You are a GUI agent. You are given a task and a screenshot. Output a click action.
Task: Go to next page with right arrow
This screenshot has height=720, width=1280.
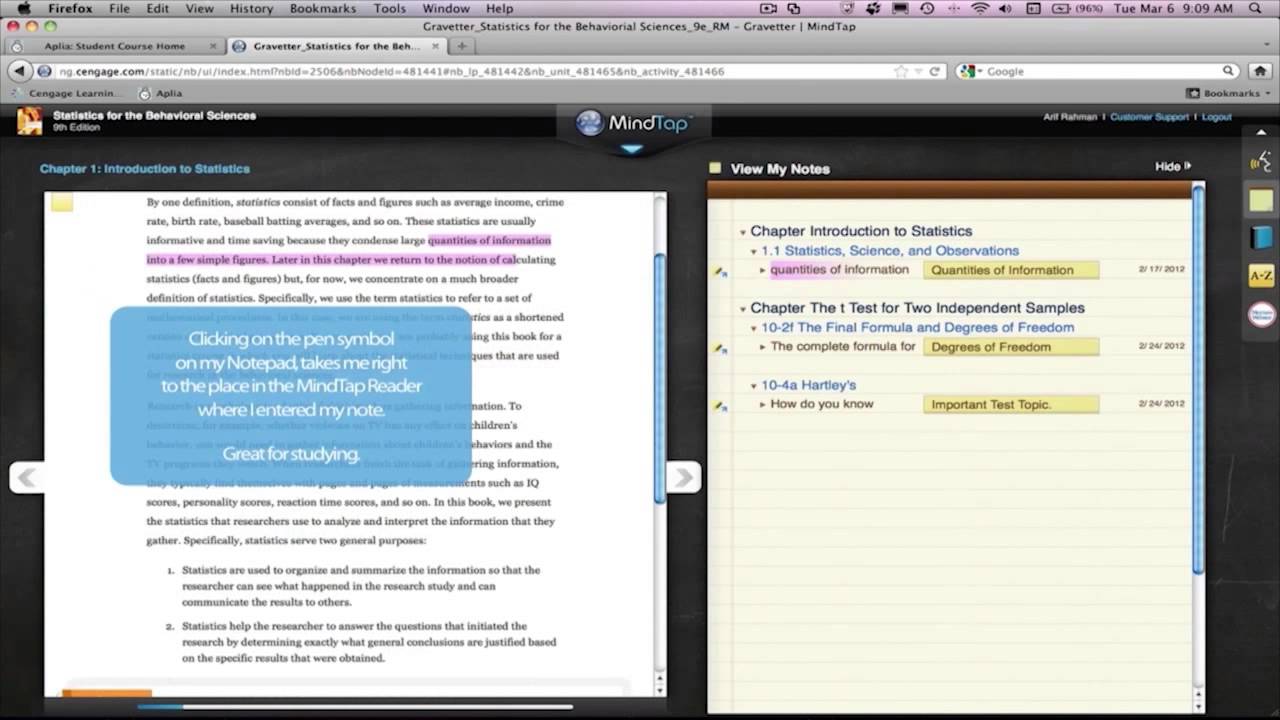point(684,478)
